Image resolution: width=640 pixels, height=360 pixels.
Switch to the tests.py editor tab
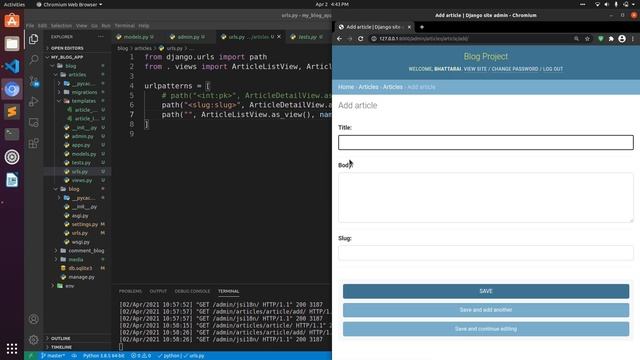pos(307,37)
